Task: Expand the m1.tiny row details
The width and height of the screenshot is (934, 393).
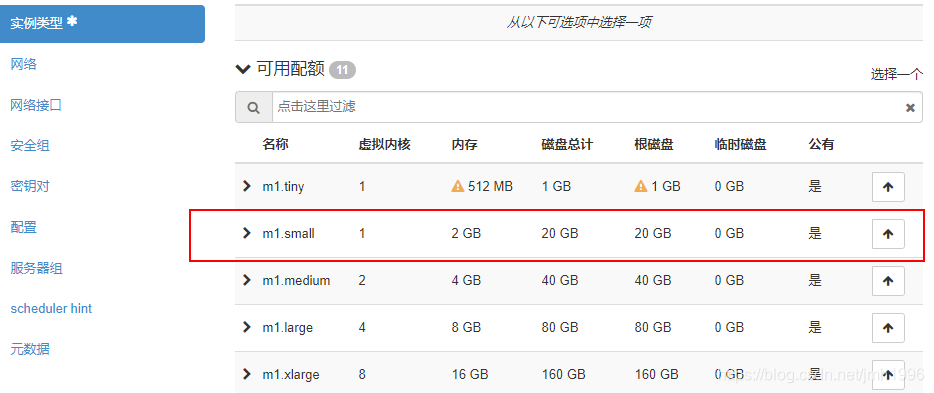Action: pos(247,186)
